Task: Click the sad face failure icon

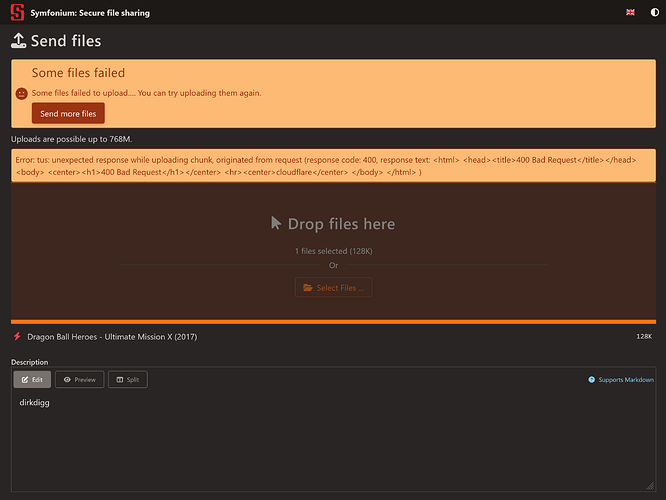Action: pyautogui.click(x=22, y=93)
